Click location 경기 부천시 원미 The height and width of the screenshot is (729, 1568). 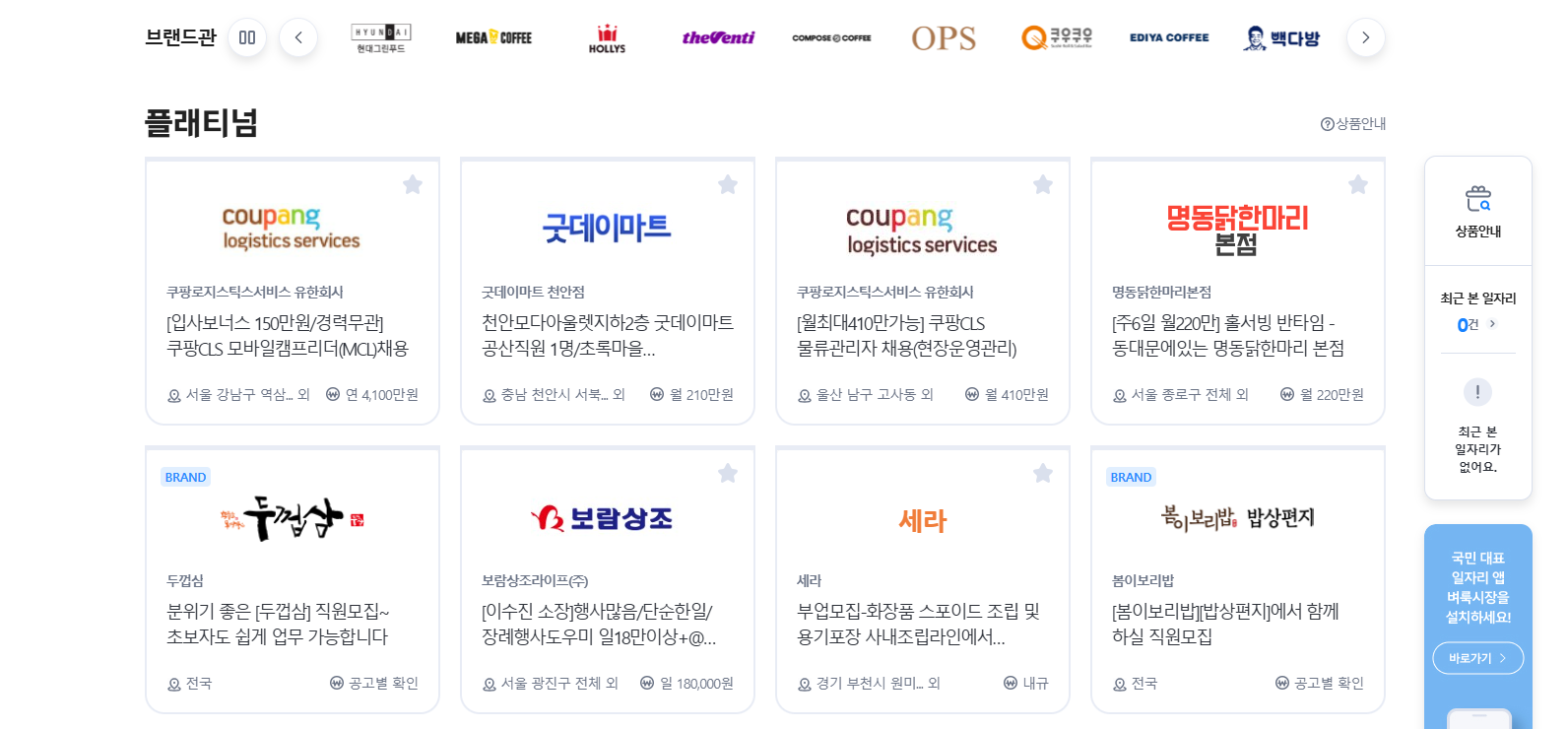point(869,684)
